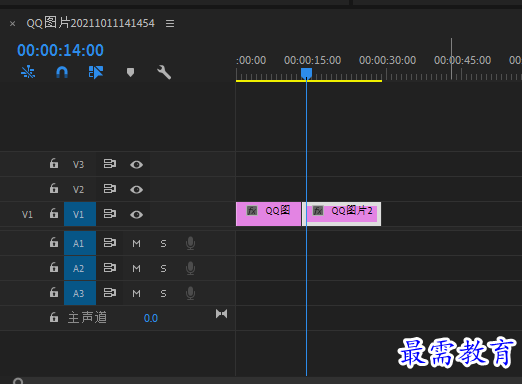522x384 pixels.
Task: Click the 主声道 volume value 0.0
Action: click(x=151, y=318)
